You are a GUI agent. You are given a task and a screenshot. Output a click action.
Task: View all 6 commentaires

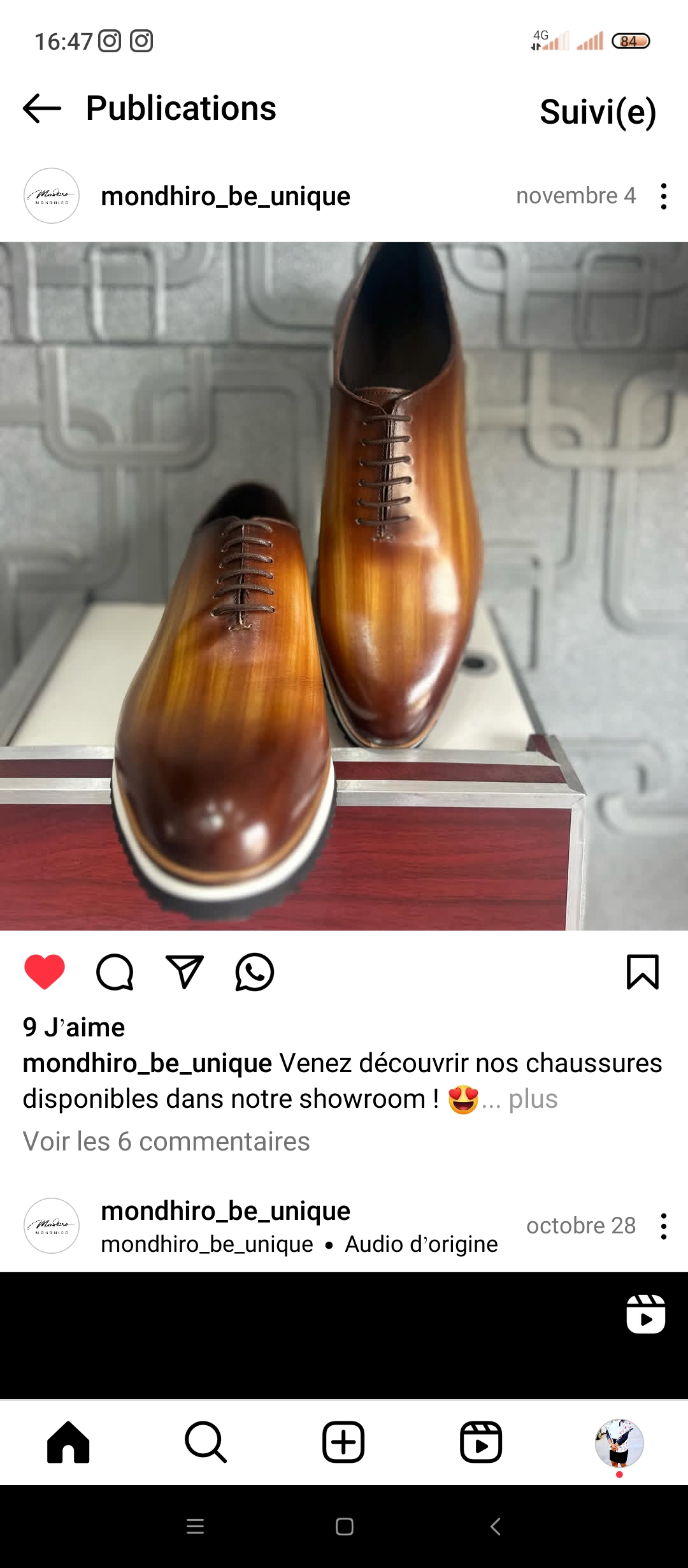(x=166, y=1142)
